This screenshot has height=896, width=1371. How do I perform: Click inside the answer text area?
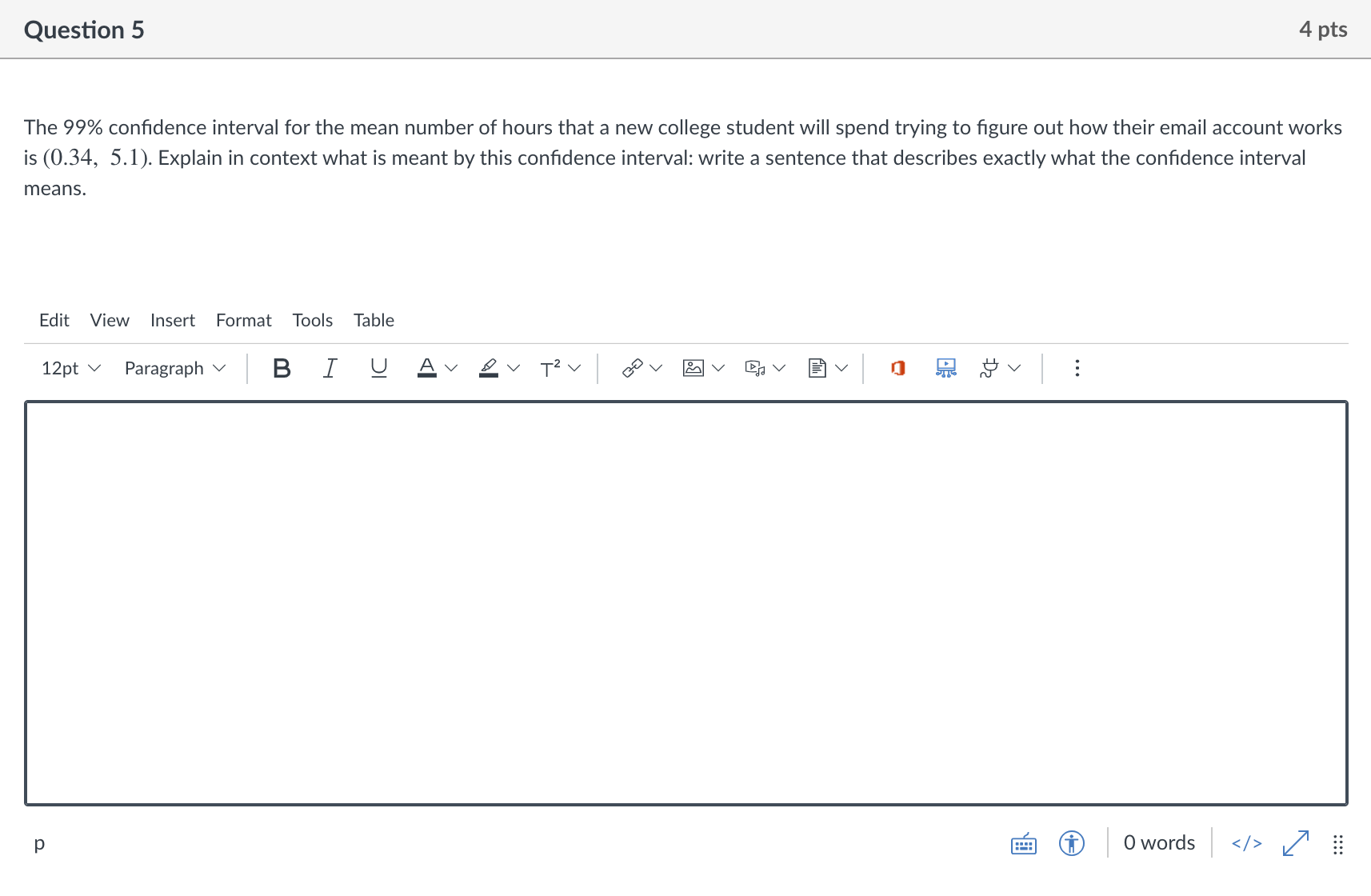click(686, 603)
